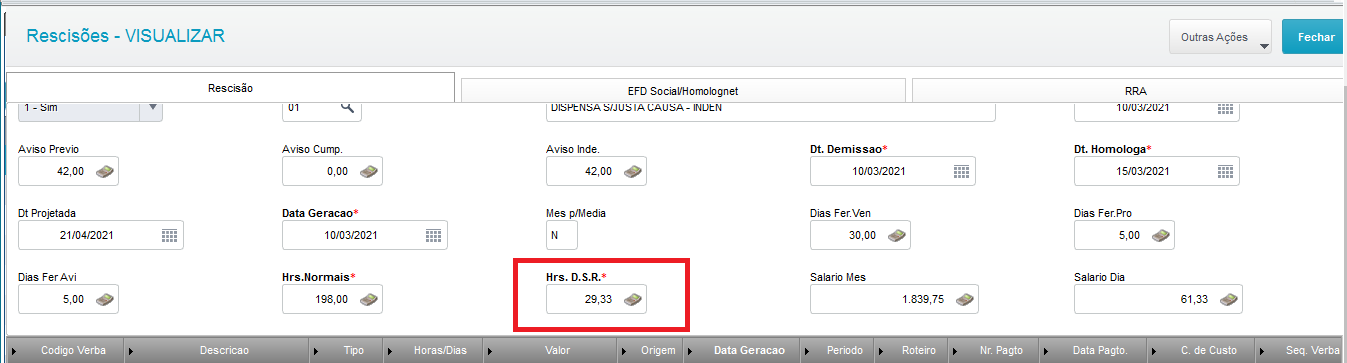Screen dimensions: 1347x363
Task: Click the Hrs. D.S.R. value field
Action: coord(596,298)
